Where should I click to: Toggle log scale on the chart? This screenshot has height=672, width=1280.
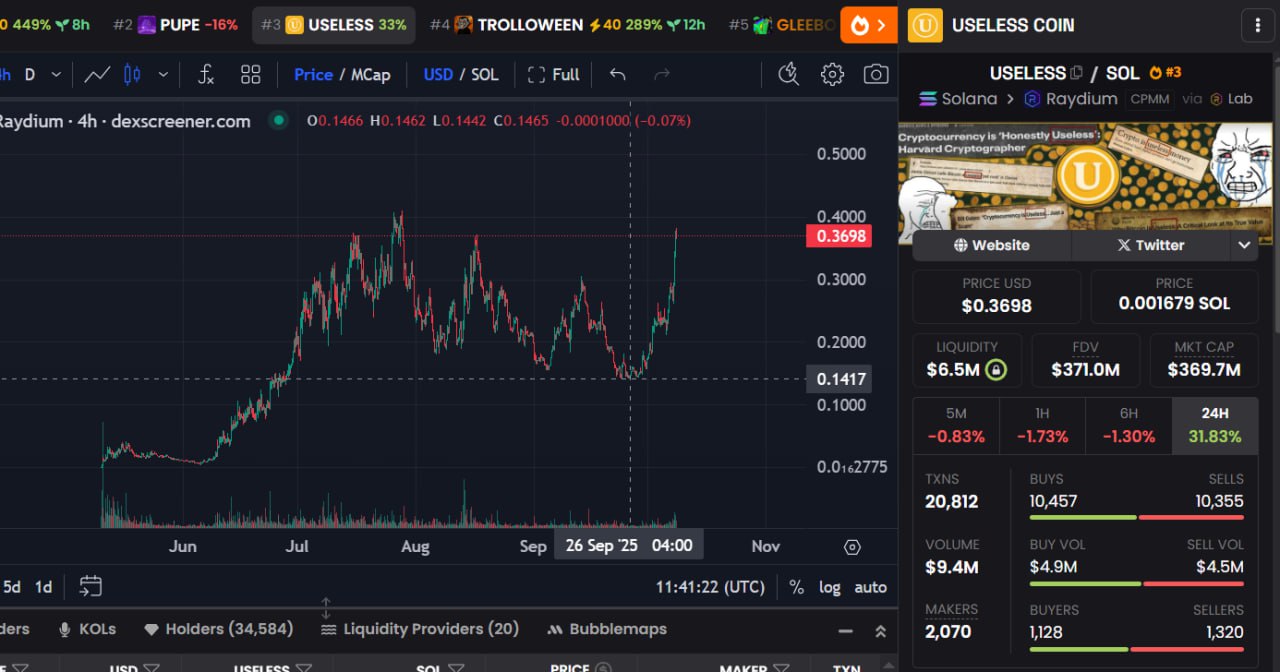pyautogui.click(x=829, y=587)
